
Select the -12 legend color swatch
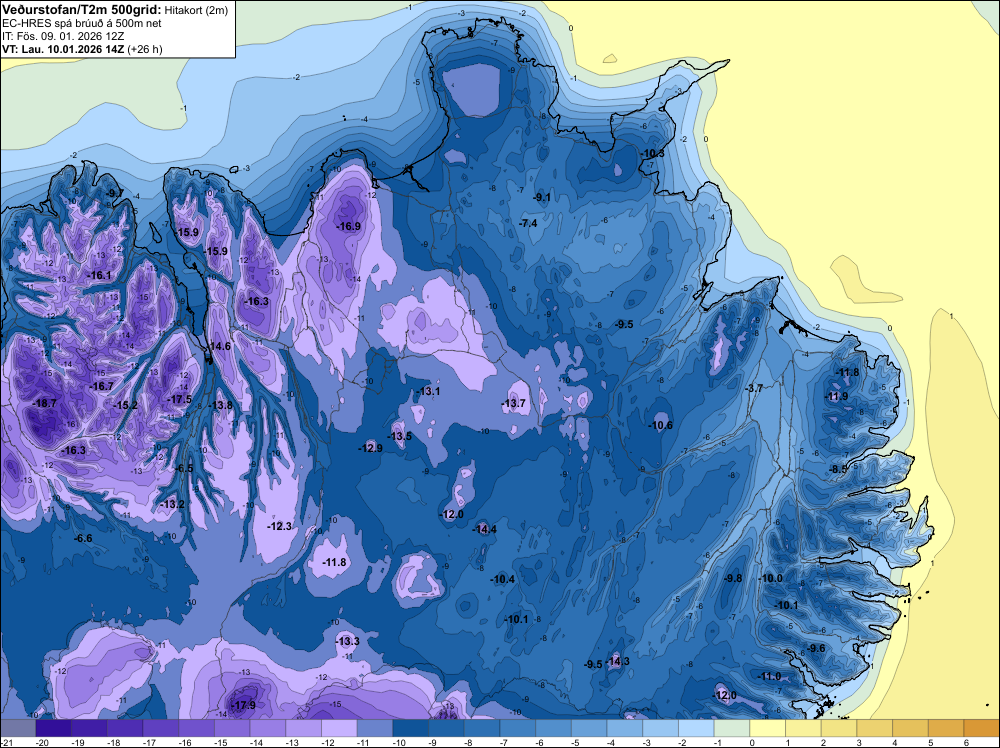339,726
